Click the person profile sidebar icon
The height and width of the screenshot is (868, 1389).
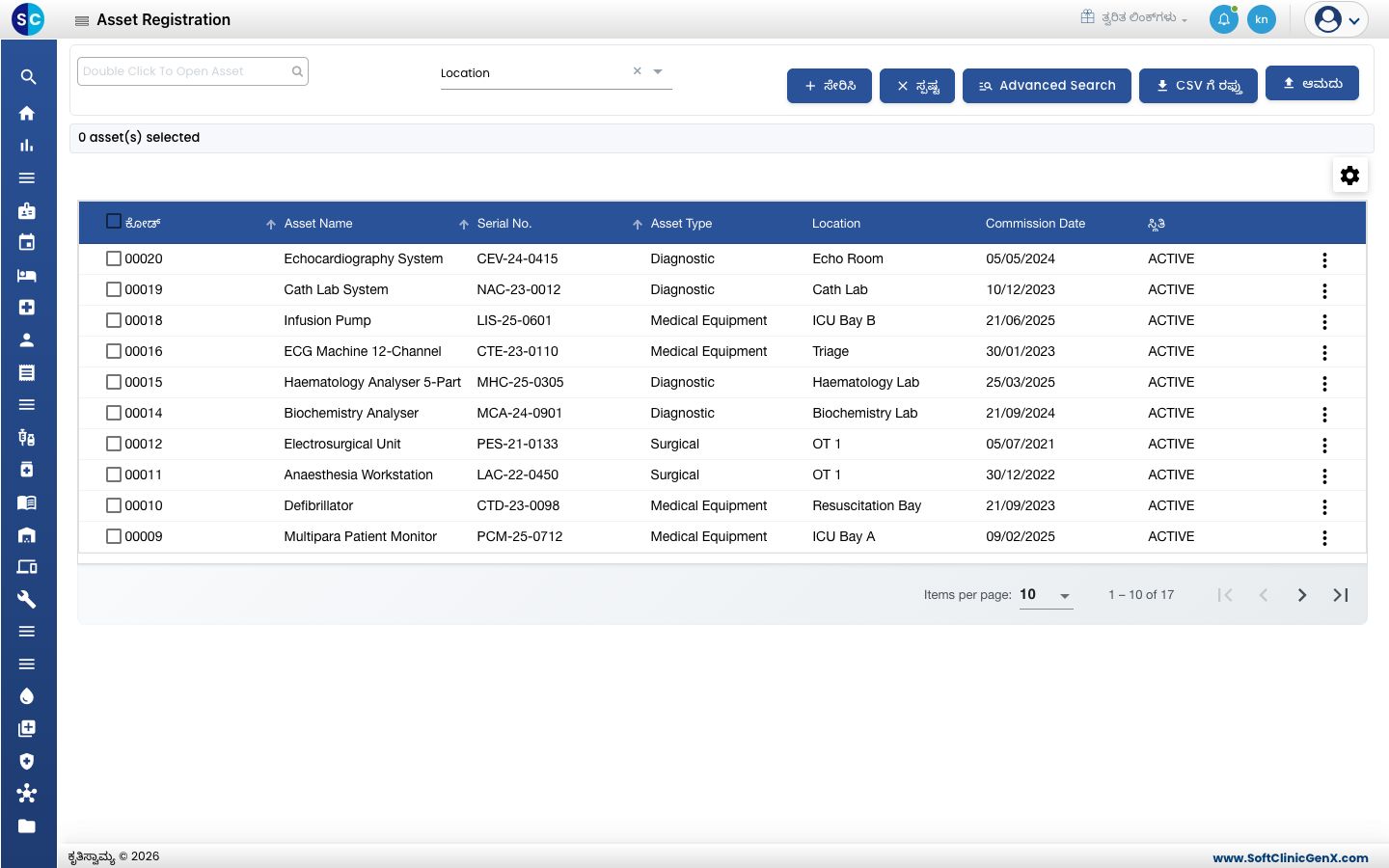pos(27,340)
